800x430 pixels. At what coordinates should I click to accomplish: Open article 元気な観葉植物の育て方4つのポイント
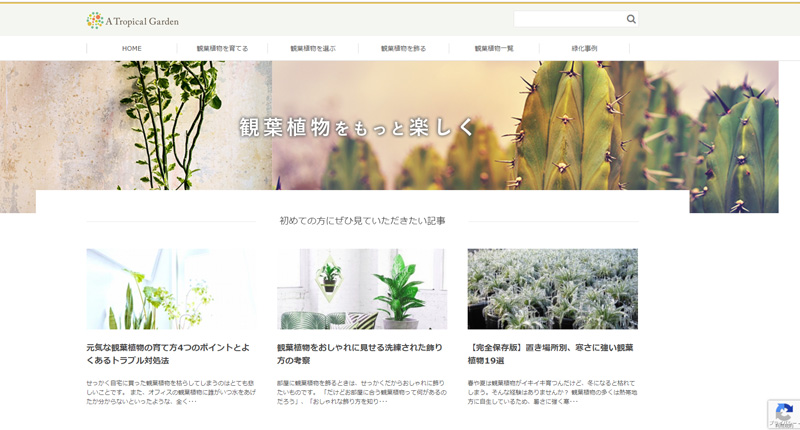tap(168, 354)
